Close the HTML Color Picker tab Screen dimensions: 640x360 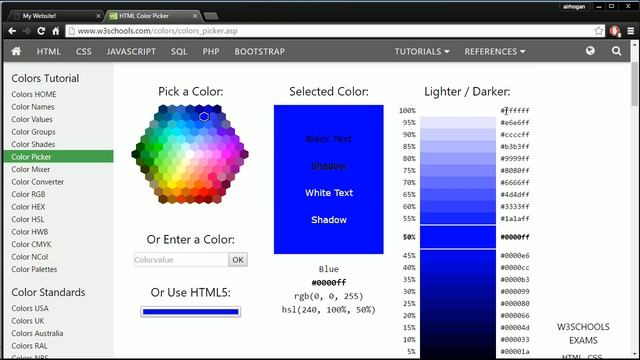tap(195, 16)
